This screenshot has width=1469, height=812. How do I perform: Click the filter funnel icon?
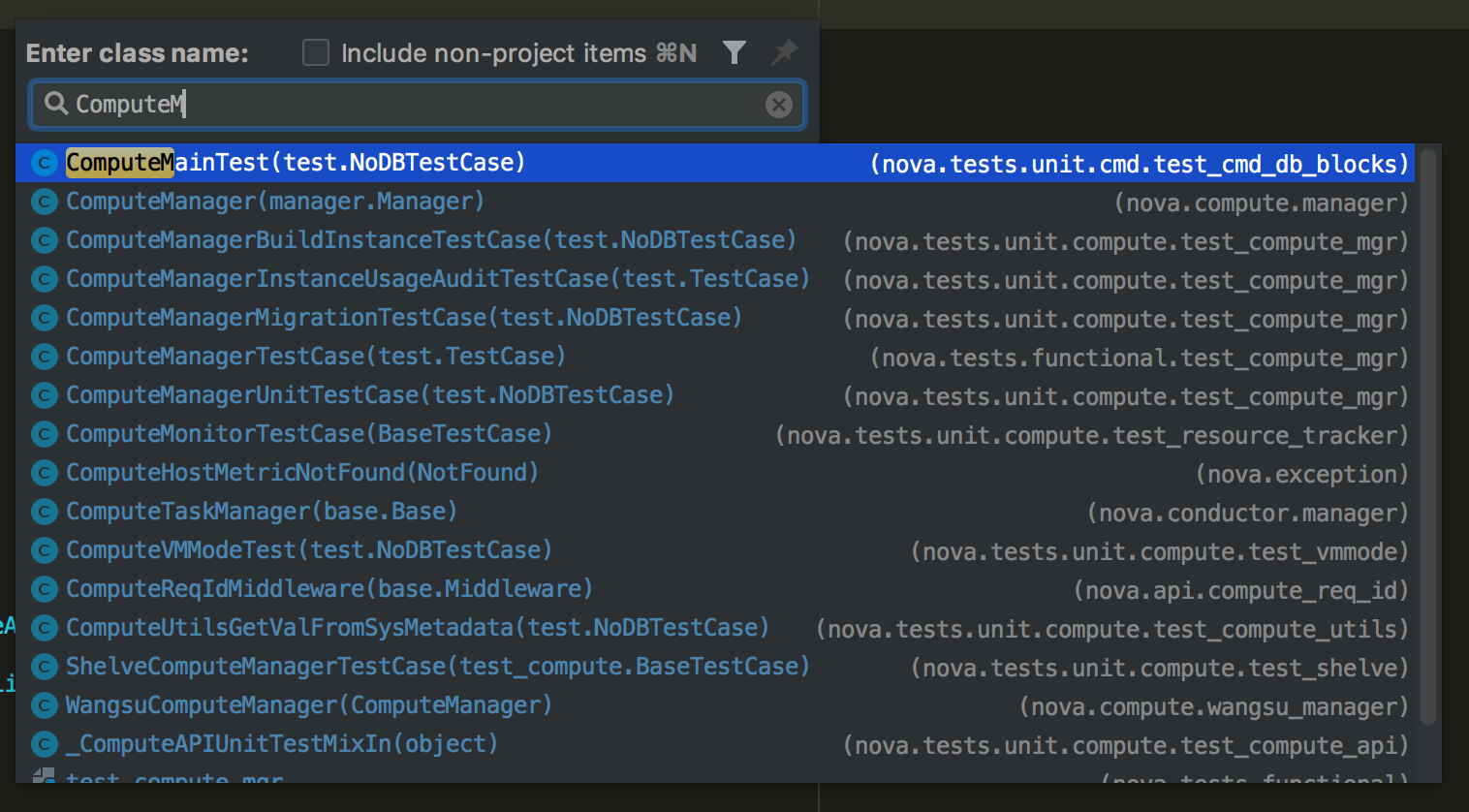click(734, 52)
